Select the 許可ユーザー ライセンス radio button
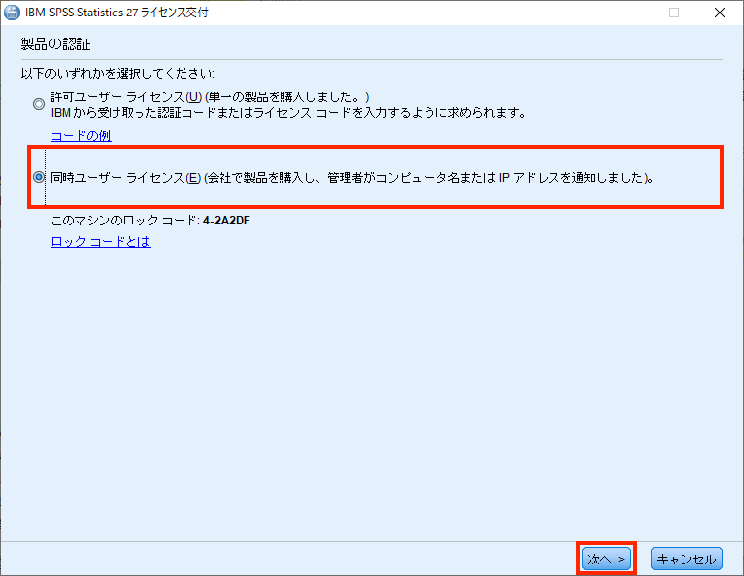744x576 pixels. [39, 103]
